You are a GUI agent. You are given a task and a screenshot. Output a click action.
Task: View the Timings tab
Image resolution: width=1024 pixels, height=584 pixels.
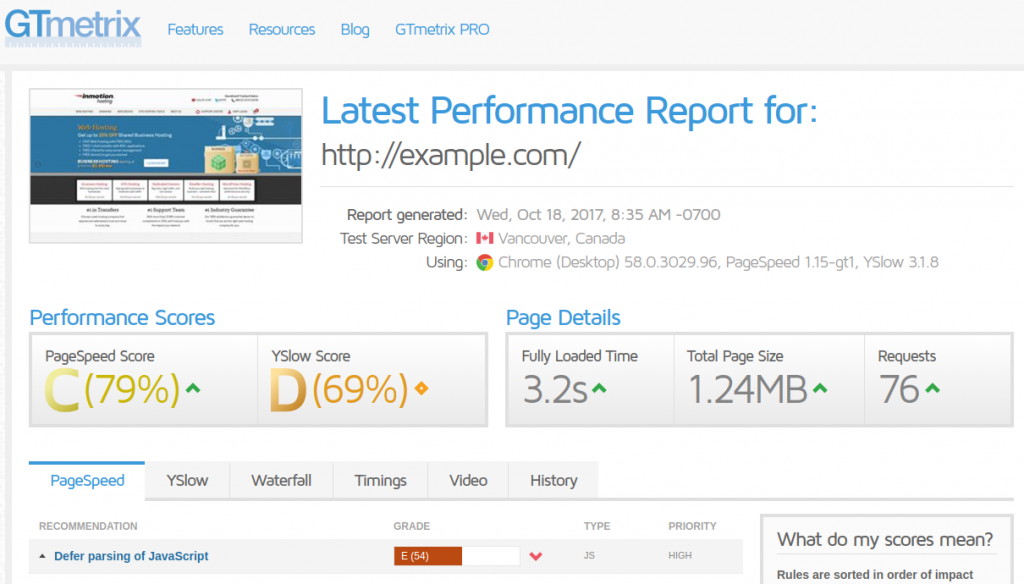point(380,480)
